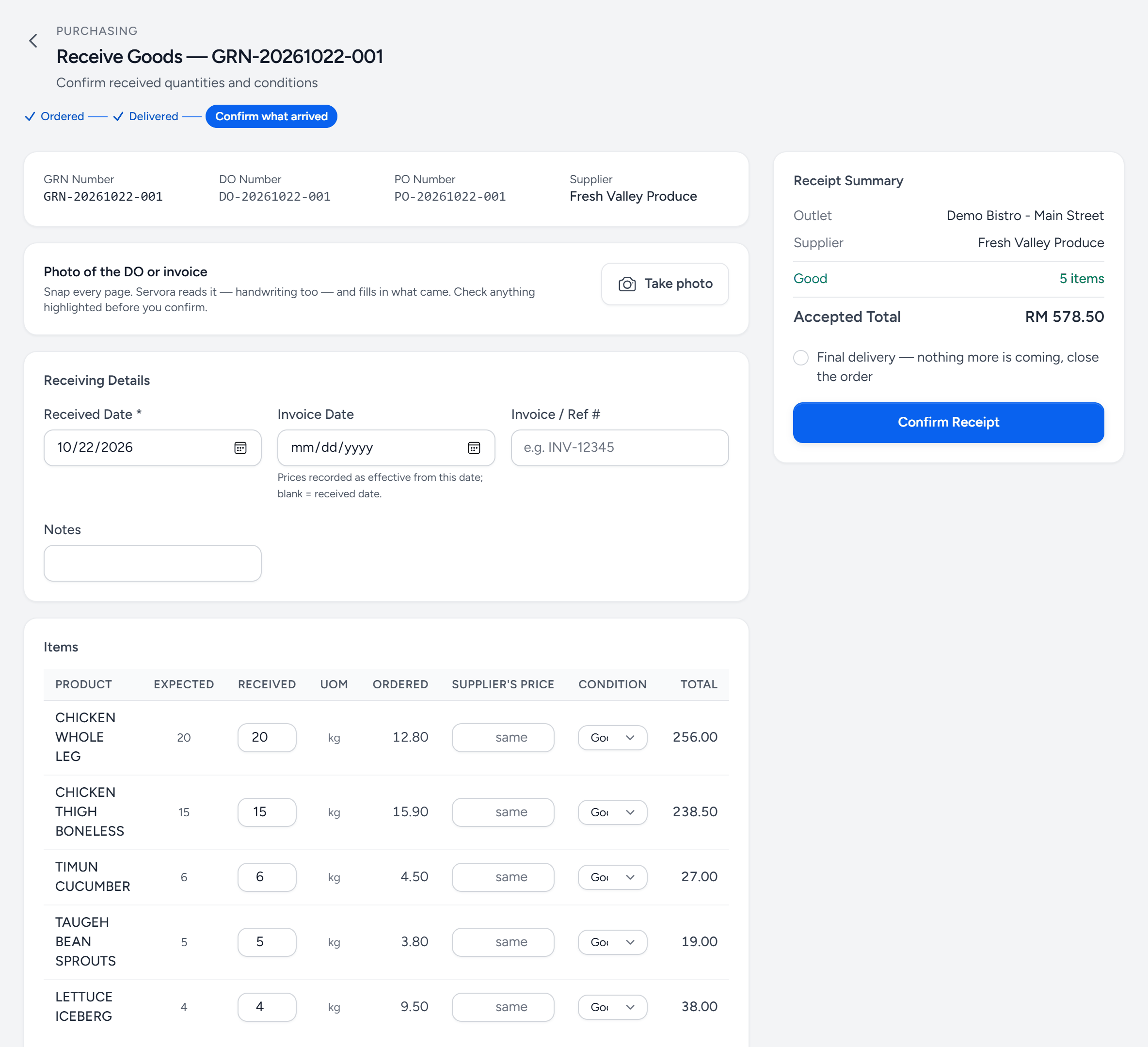Edit supplier's price for Lettuce Iceberg
The height and width of the screenshot is (1047, 1148).
pyautogui.click(x=503, y=1007)
